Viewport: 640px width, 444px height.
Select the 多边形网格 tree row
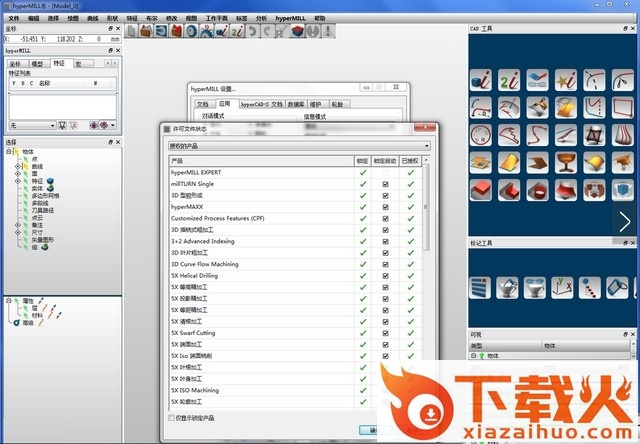pos(45,195)
